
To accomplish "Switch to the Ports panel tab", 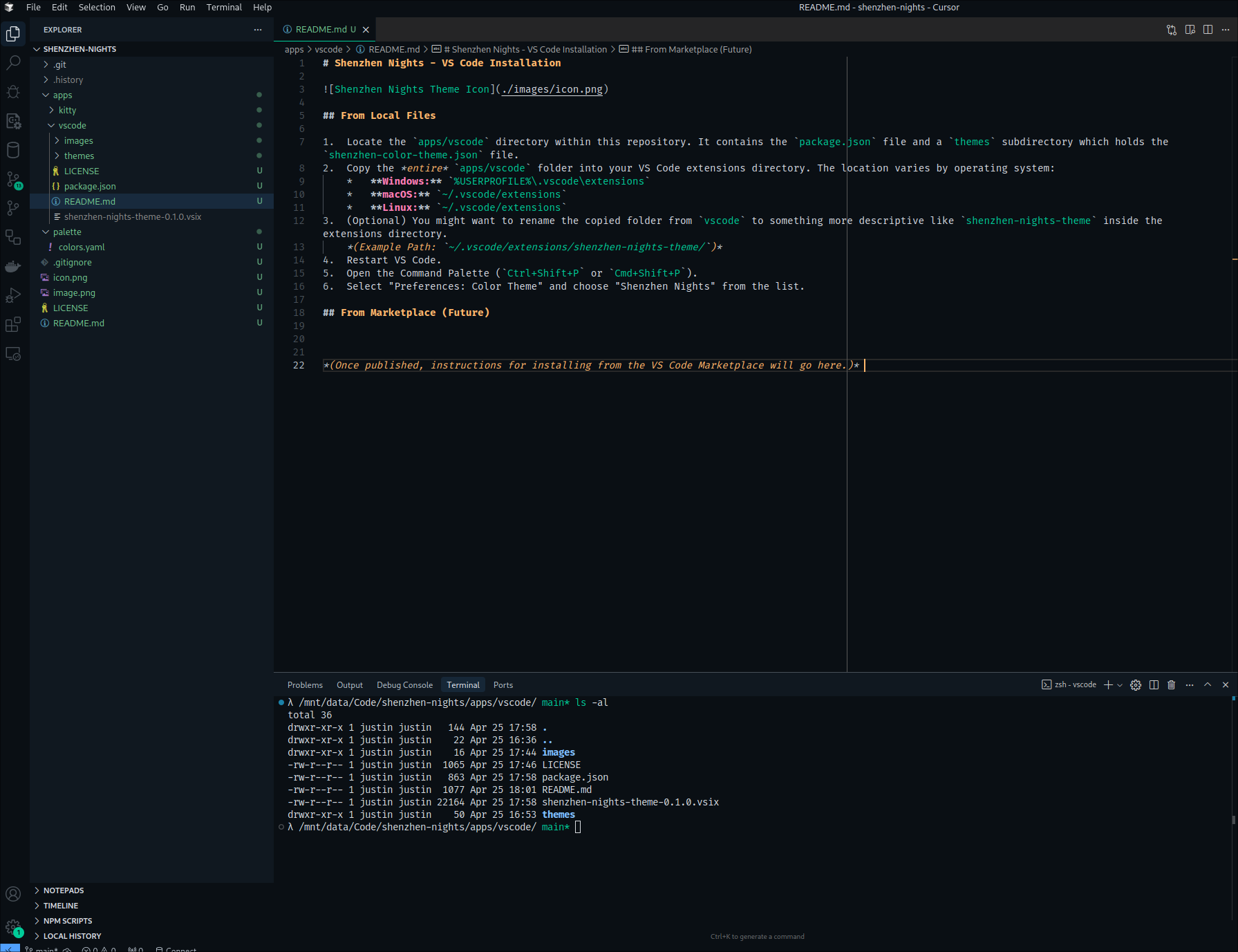I will (503, 685).
